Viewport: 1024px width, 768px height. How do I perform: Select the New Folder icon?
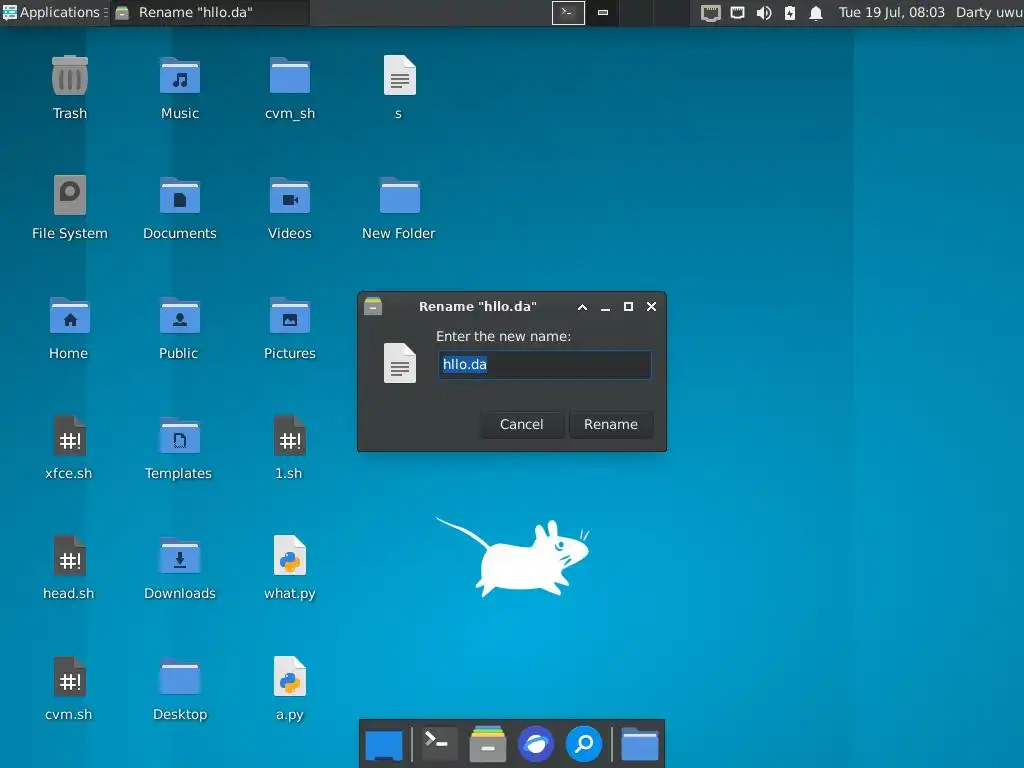coord(399,195)
